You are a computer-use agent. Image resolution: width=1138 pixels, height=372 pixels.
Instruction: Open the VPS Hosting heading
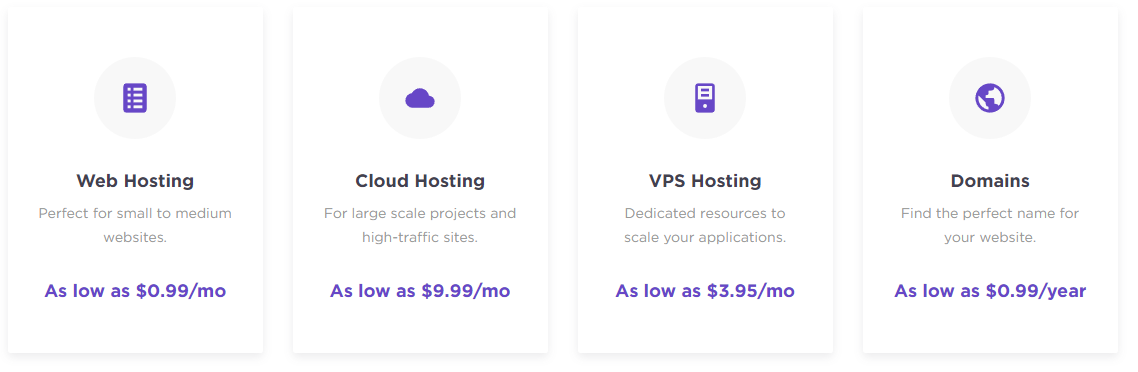point(705,181)
